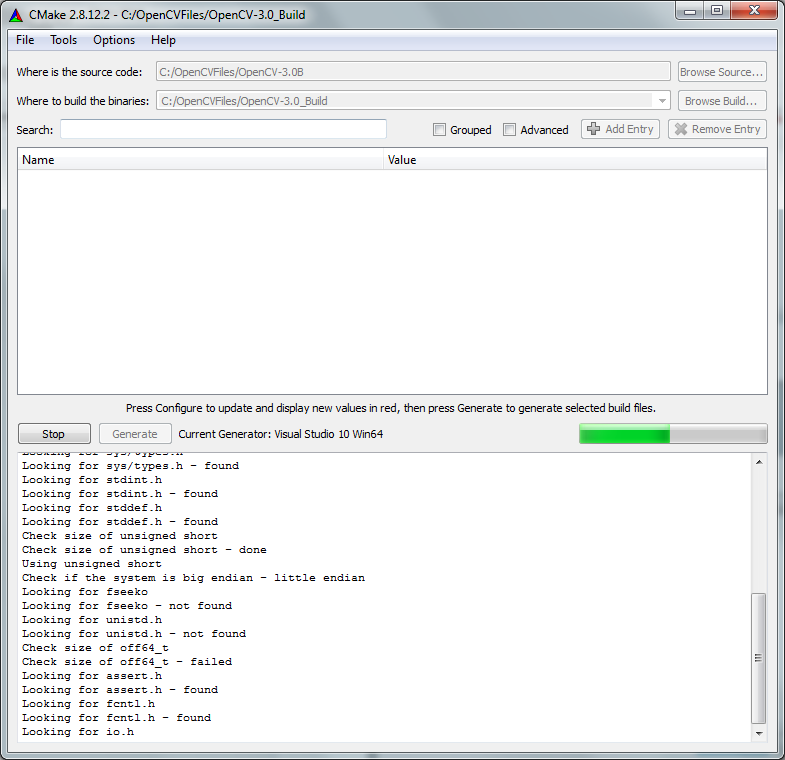Close the CMake window

pyautogui.click(x=754, y=11)
